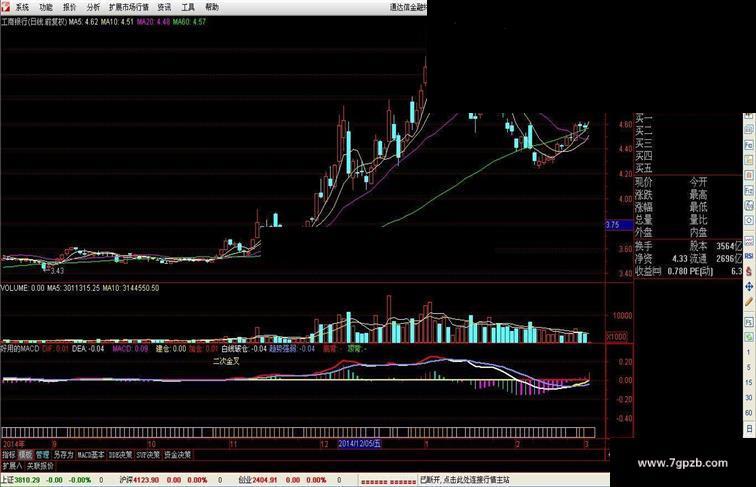Click the MA20 indicator label

(153, 22)
